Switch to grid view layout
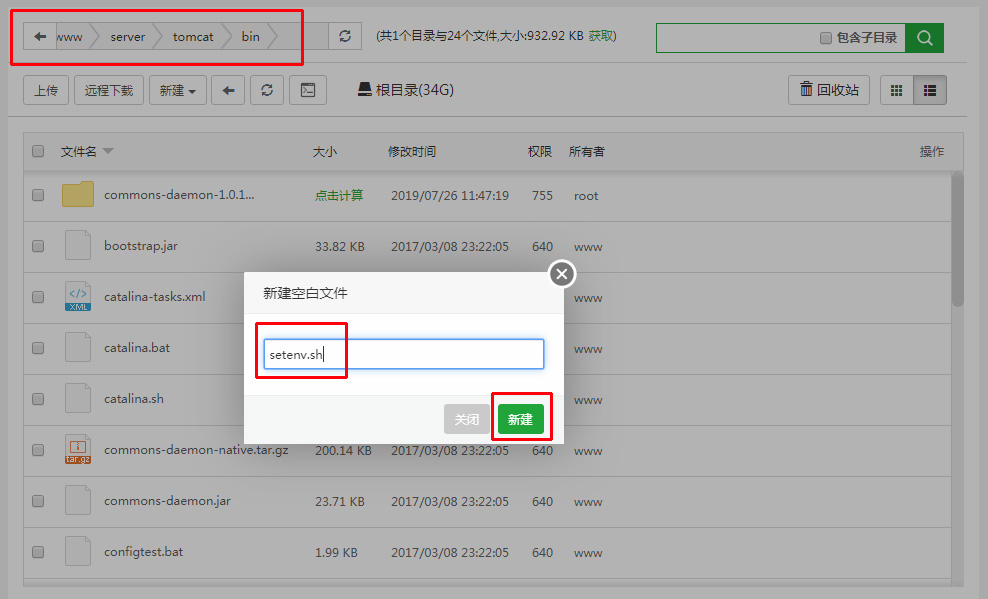988x599 pixels. click(x=896, y=90)
